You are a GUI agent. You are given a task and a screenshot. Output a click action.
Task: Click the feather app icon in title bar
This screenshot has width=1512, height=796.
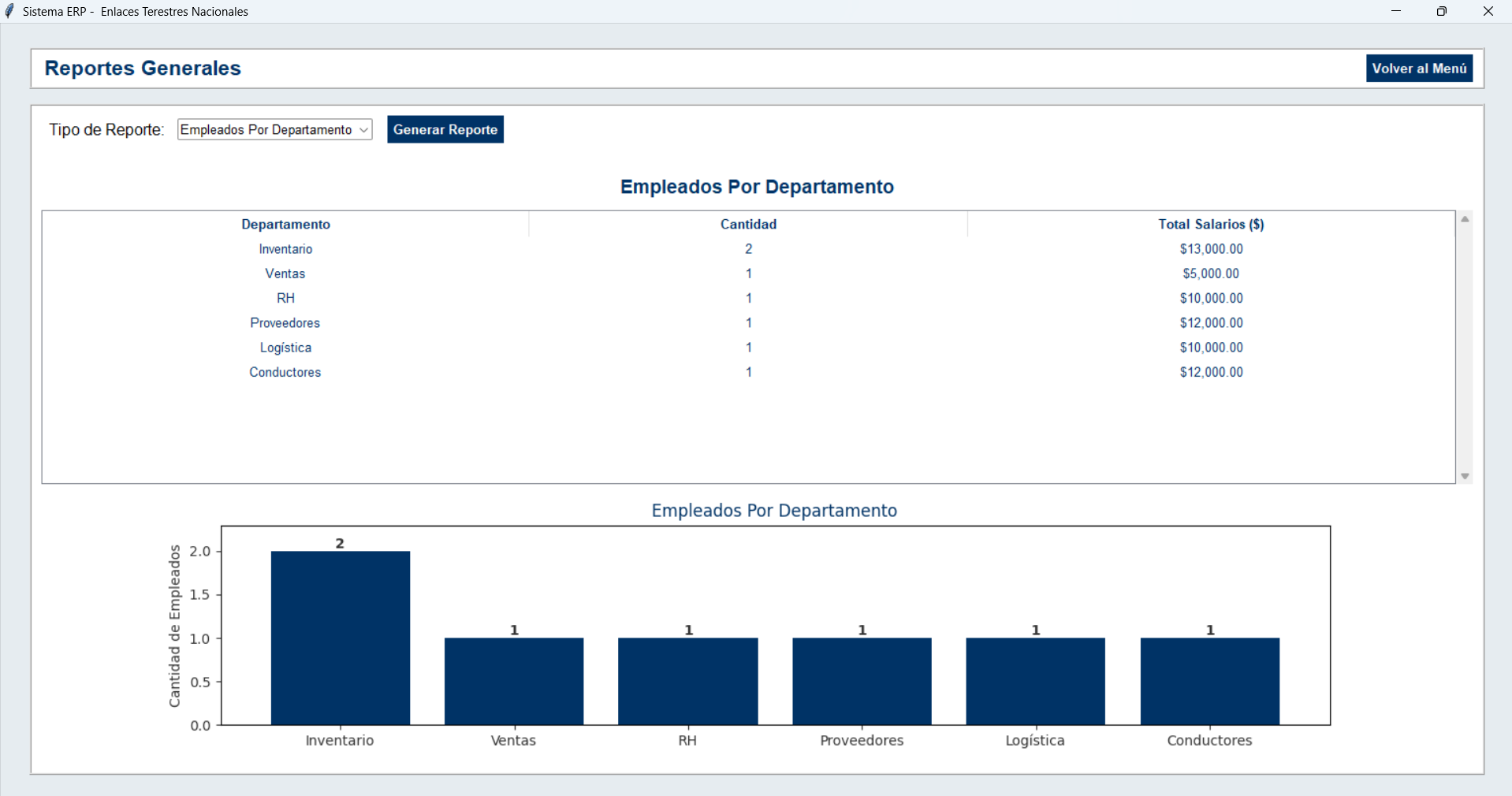pos(9,11)
